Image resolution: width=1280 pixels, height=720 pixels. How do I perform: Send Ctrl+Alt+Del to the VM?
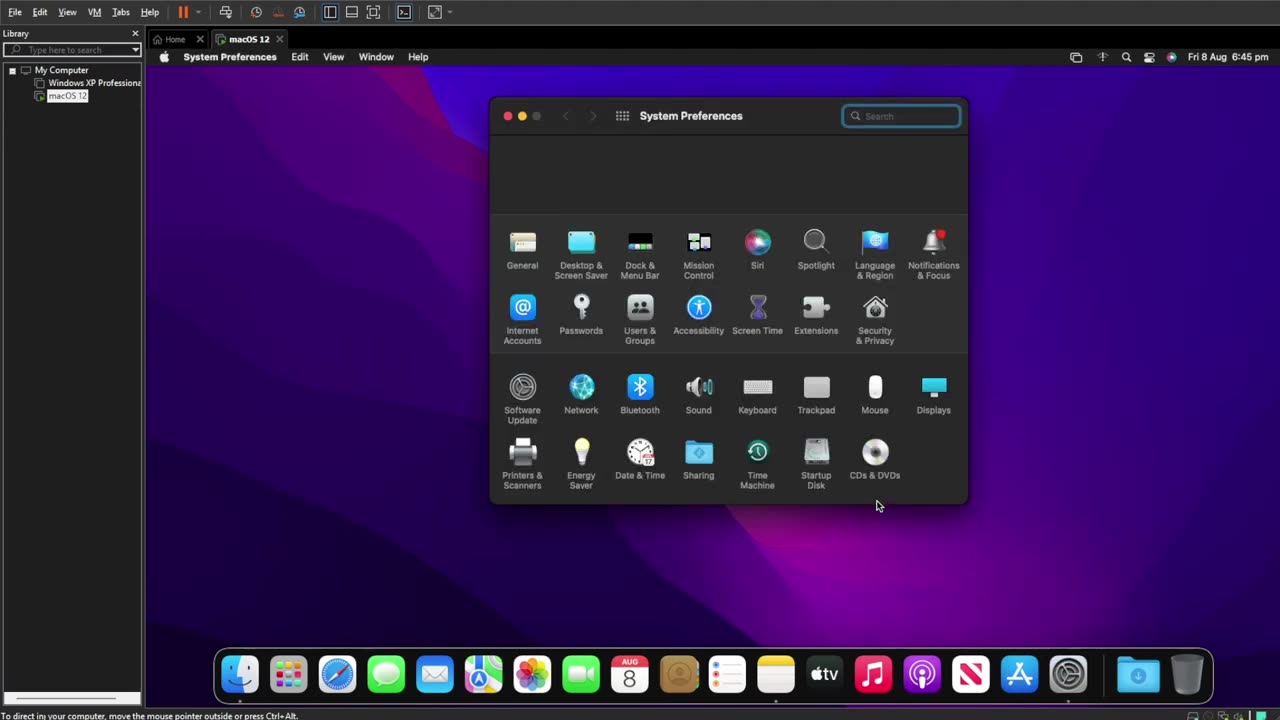click(226, 12)
